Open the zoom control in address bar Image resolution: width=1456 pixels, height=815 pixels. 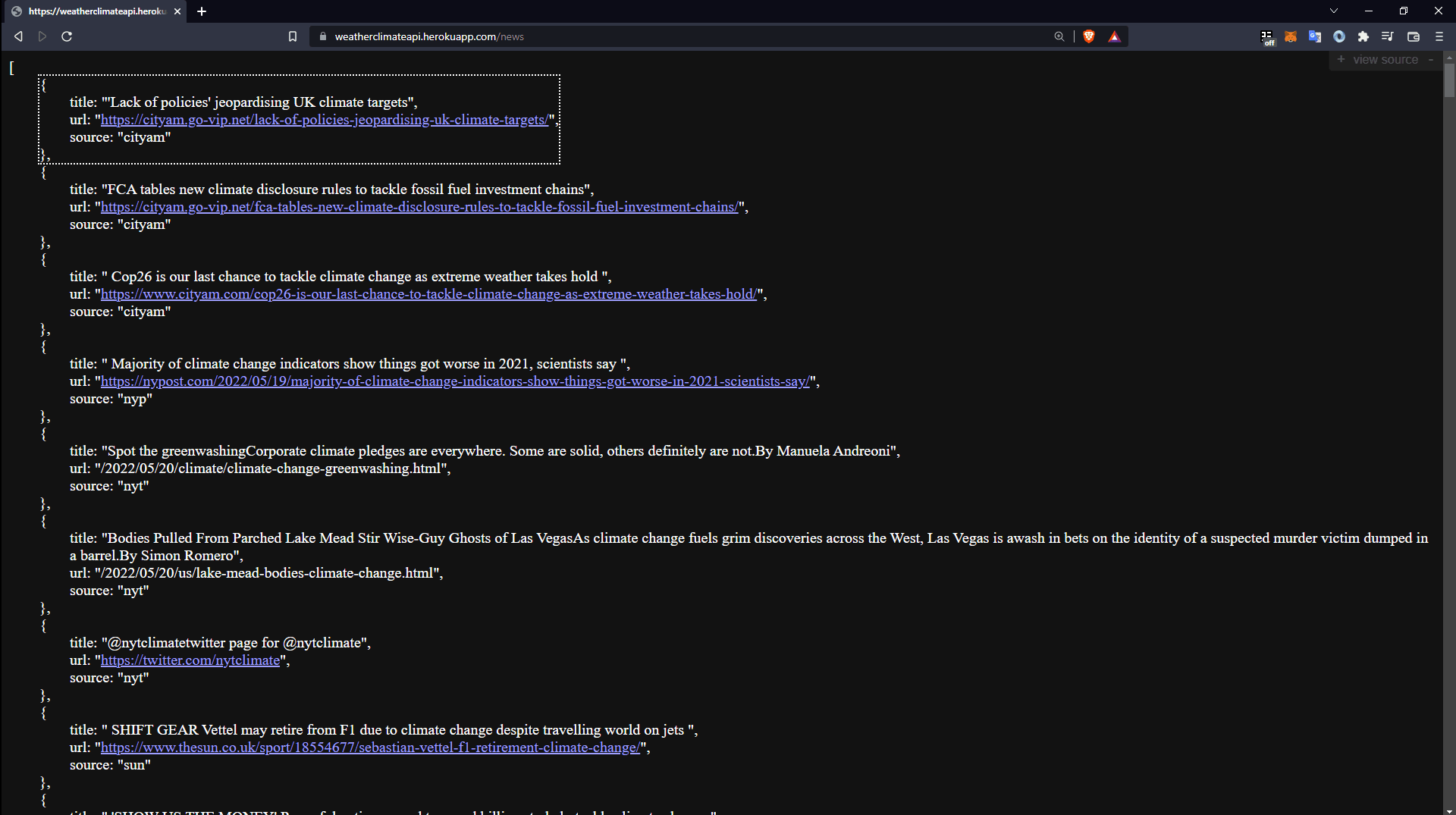pyautogui.click(x=1059, y=36)
